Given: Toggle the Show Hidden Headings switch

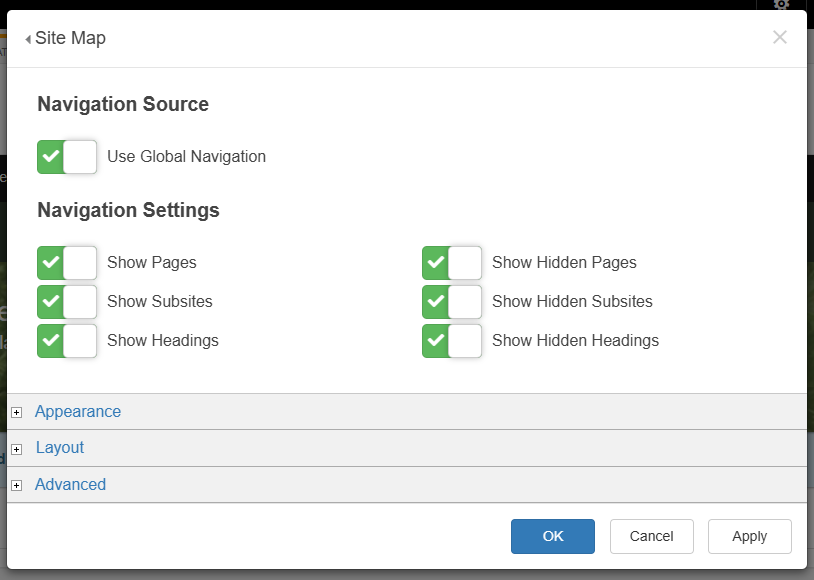Looking at the screenshot, I should (452, 341).
